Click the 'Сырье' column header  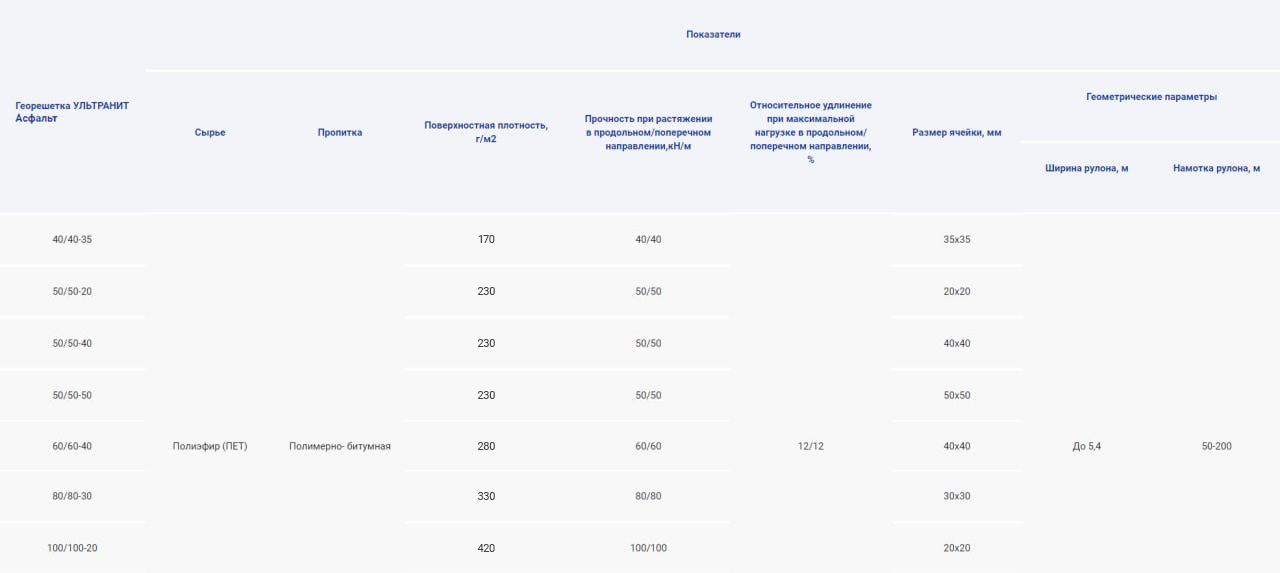point(210,132)
